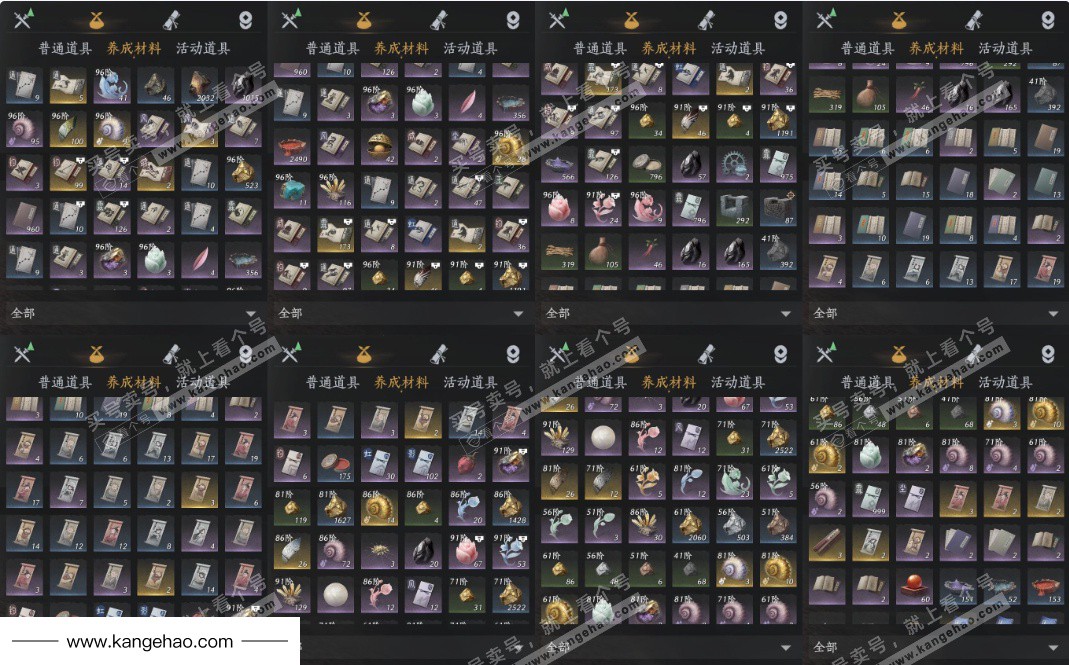Select the red coin tins showing 175
Viewport: 1069px width, 665px height.
click(336, 464)
